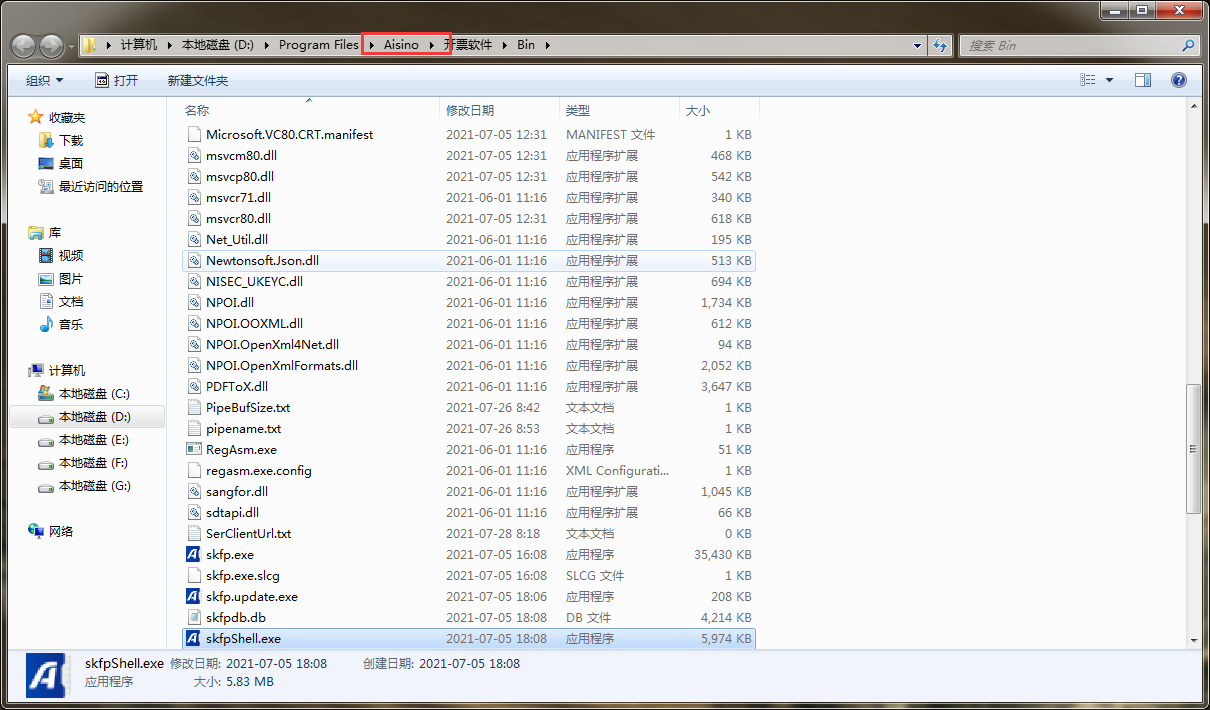1210x710 pixels.
Task: Click the msvcm80.dll file icon
Action: tap(194, 155)
